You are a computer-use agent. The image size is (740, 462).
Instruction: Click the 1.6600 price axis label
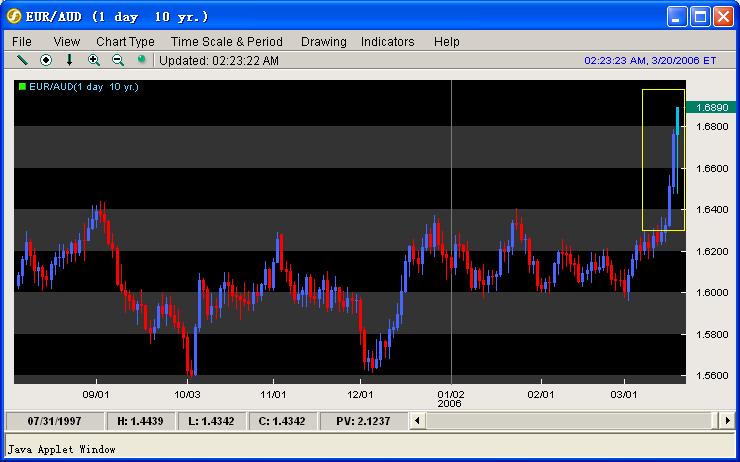pyautogui.click(x=712, y=168)
